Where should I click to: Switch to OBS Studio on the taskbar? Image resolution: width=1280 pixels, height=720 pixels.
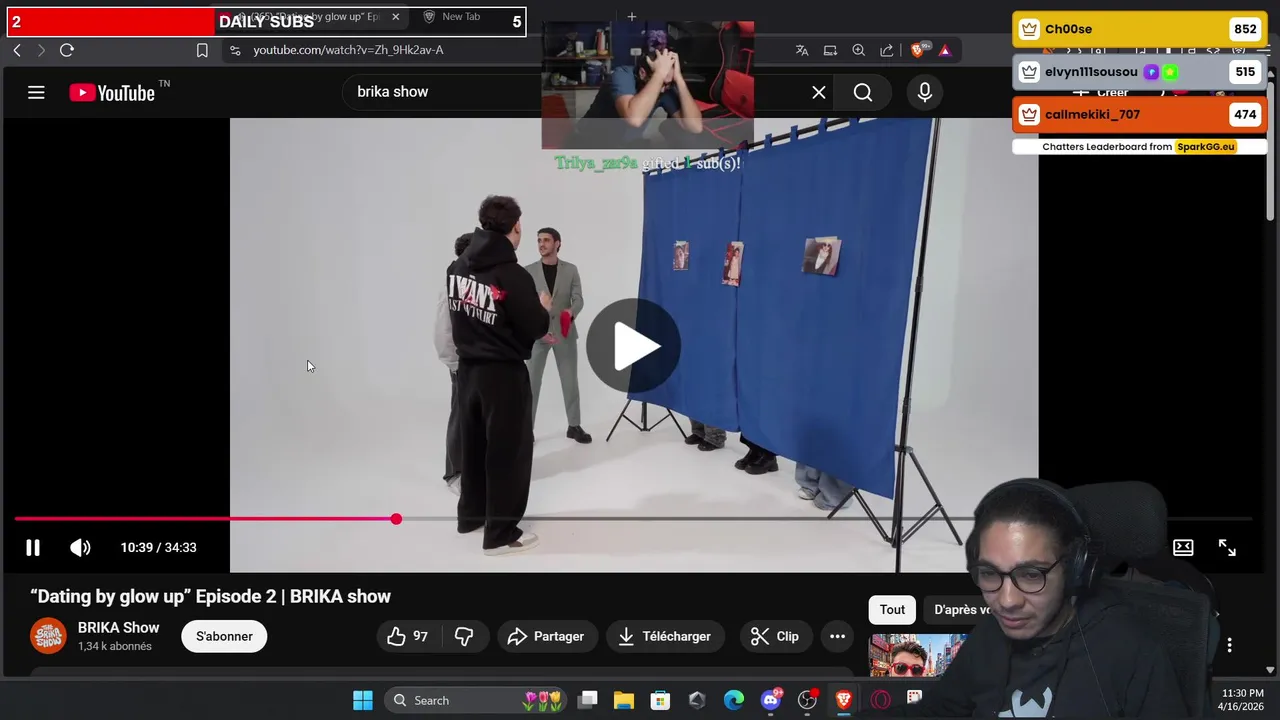pos(807,701)
